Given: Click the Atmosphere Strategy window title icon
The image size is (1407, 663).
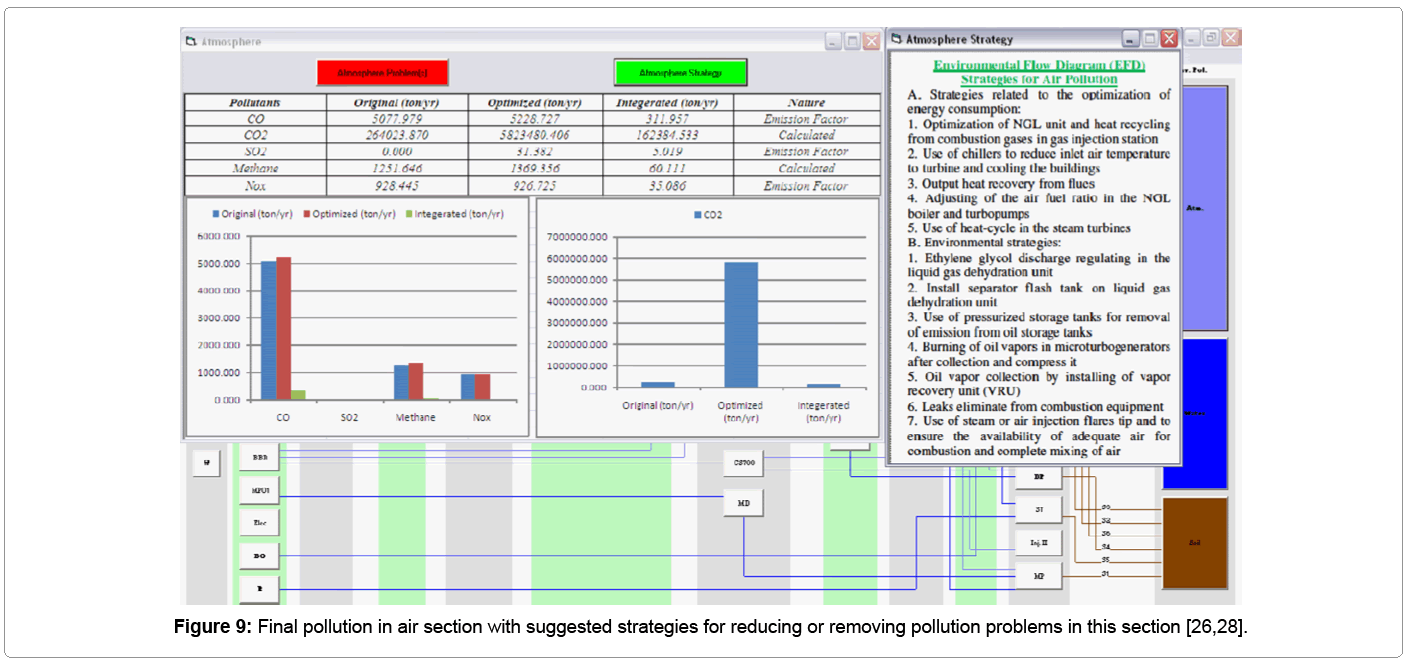Looking at the screenshot, I should click(x=895, y=40).
